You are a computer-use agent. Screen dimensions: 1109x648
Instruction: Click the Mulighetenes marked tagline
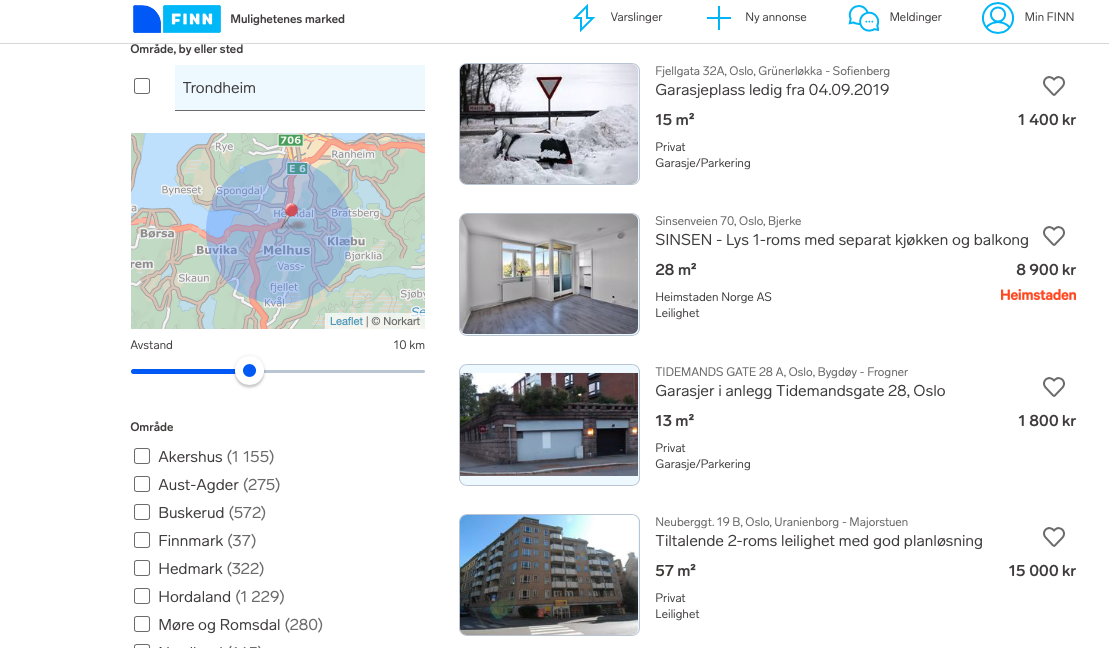(287, 19)
